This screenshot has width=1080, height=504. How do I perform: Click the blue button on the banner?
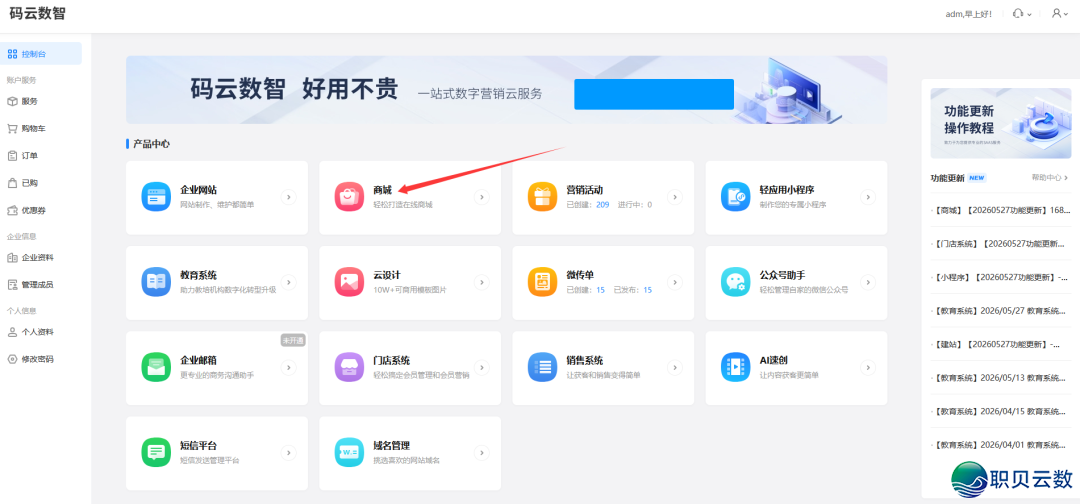click(654, 94)
